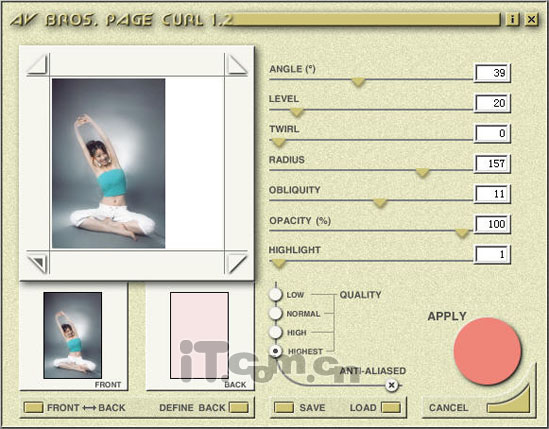Viewport: 549px width, 429px height.
Task: Select Low quality radio button
Action: pos(276,295)
